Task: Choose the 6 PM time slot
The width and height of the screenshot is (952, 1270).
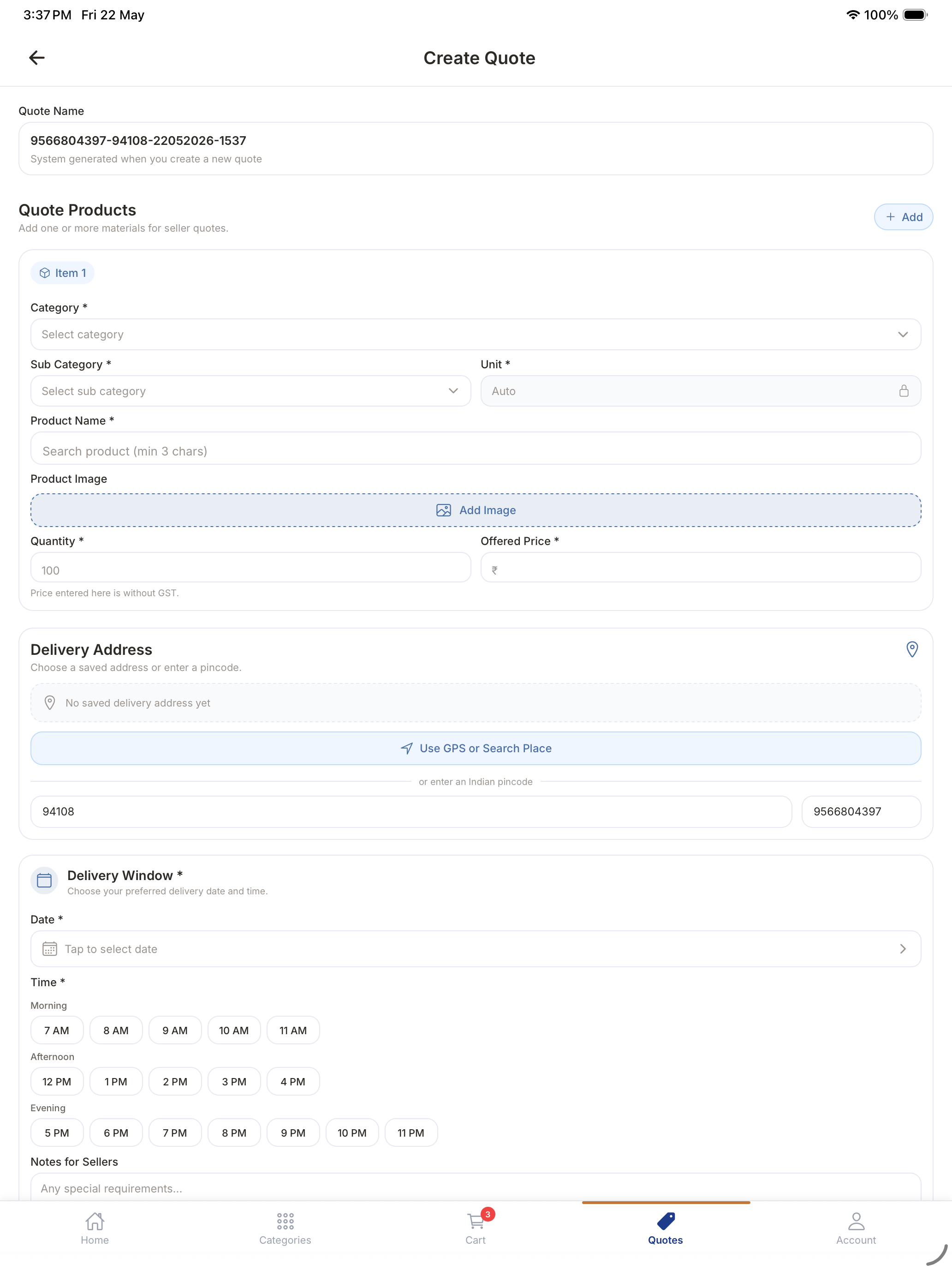Action: [x=116, y=1133]
